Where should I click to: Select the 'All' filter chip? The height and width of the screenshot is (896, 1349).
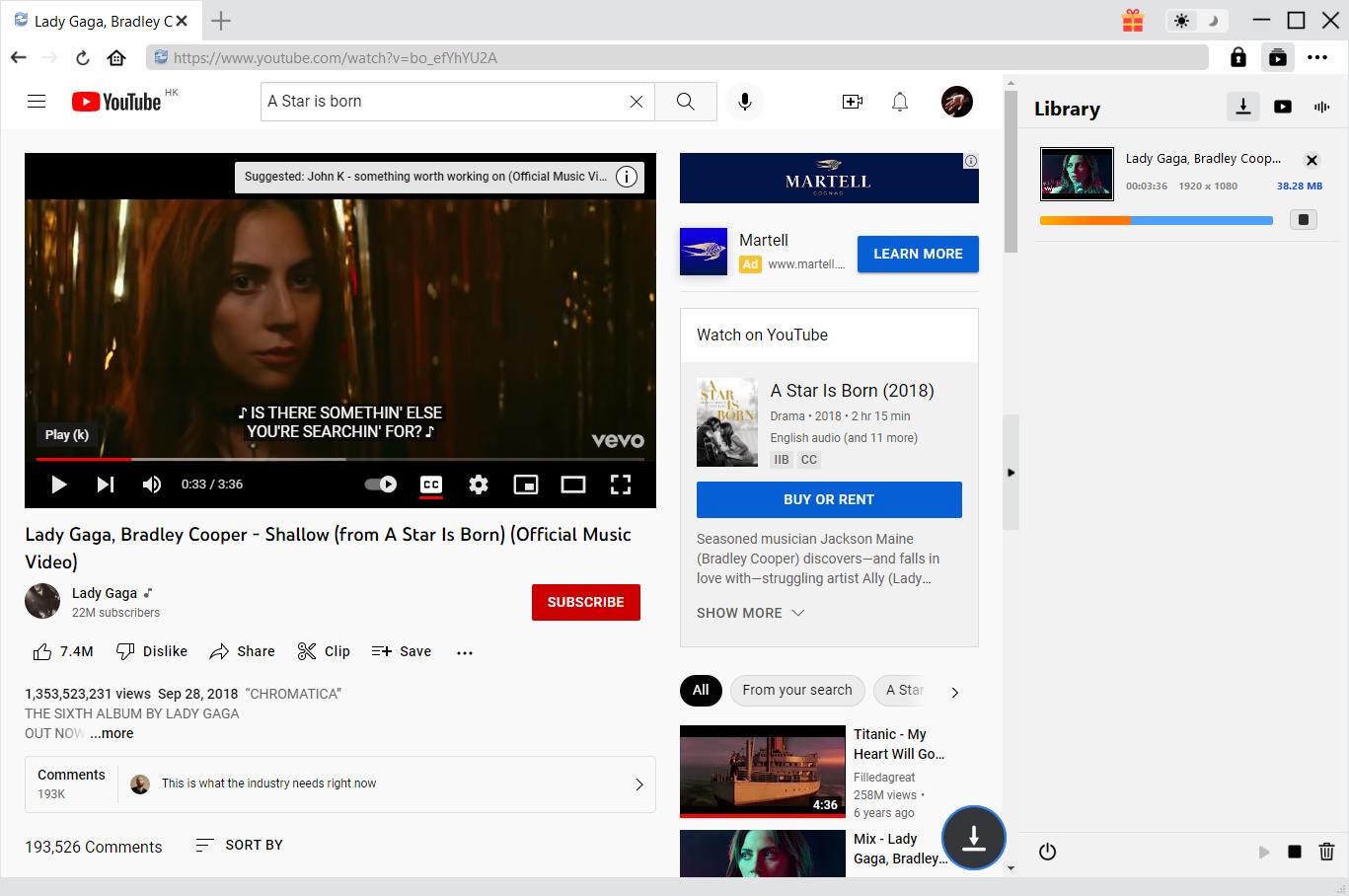701,691
